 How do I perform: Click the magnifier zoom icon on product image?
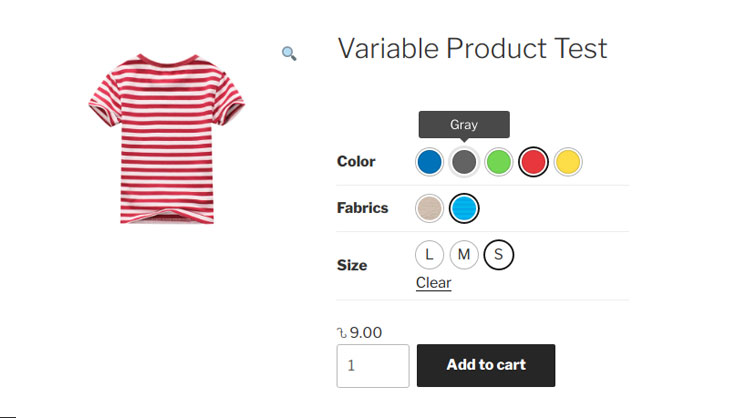coord(289,54)
